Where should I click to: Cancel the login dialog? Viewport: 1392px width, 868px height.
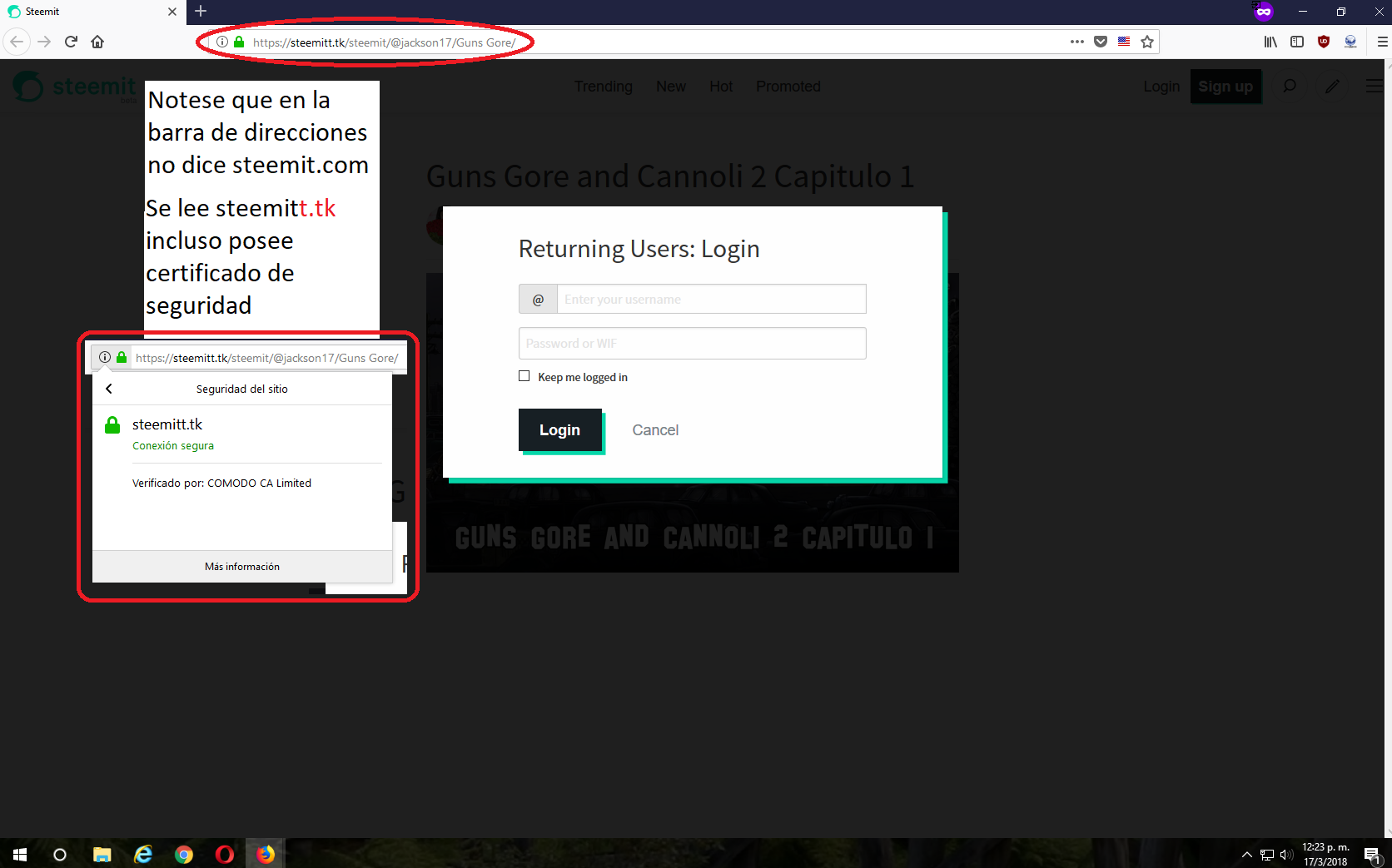655,430
